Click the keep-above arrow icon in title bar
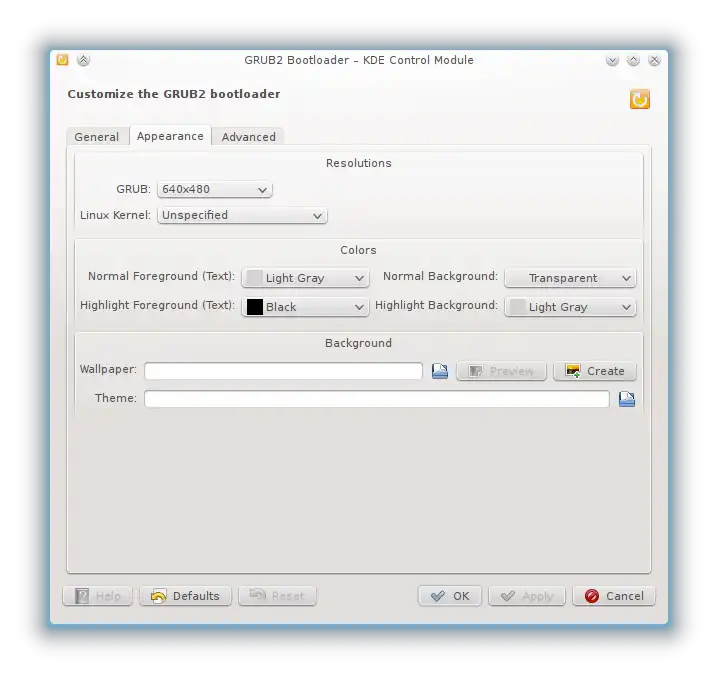 83,60
